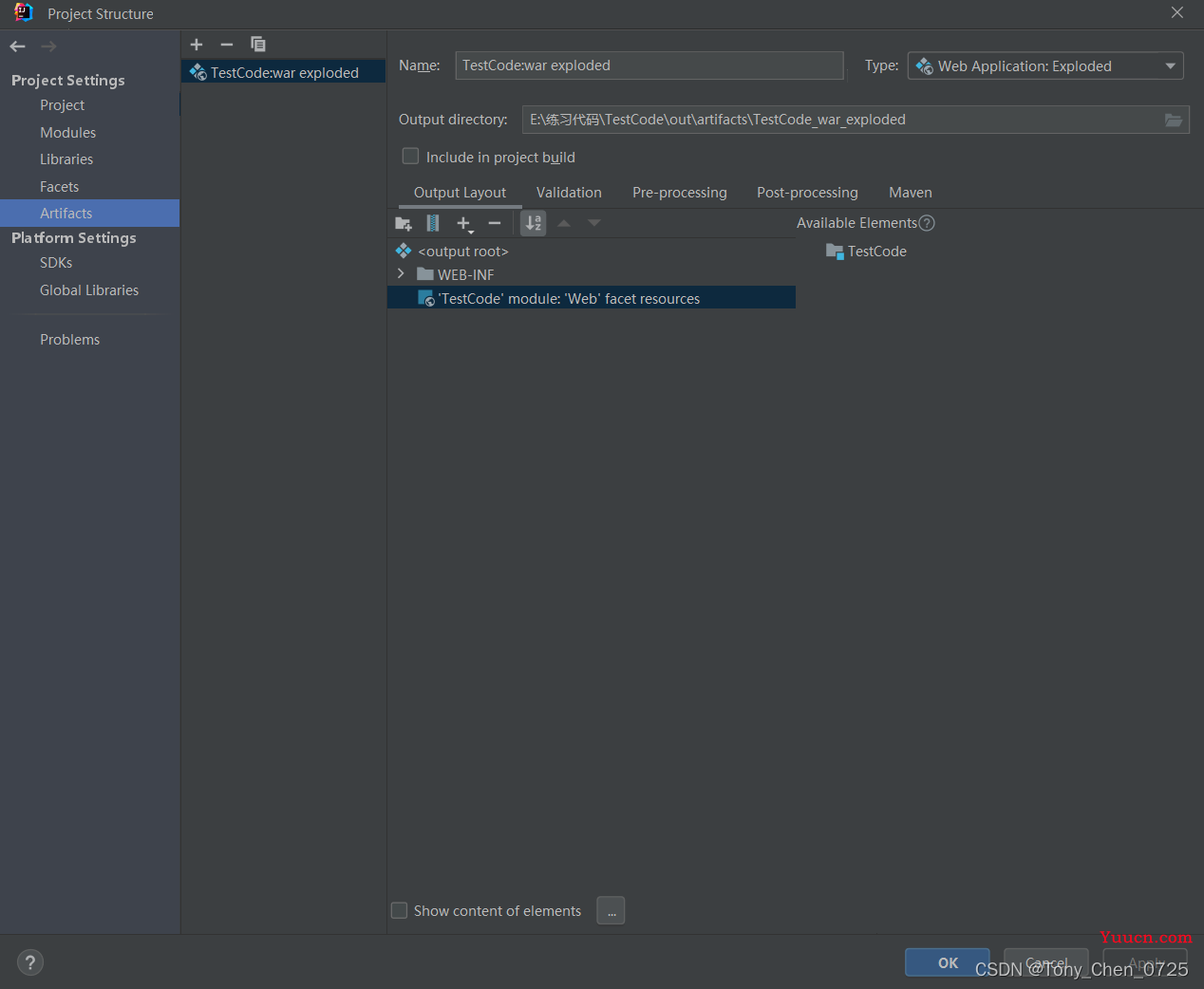Add copy of element in layout toolbar
The height and width of the screenshot is (989, 1204).
click(464, 223)
